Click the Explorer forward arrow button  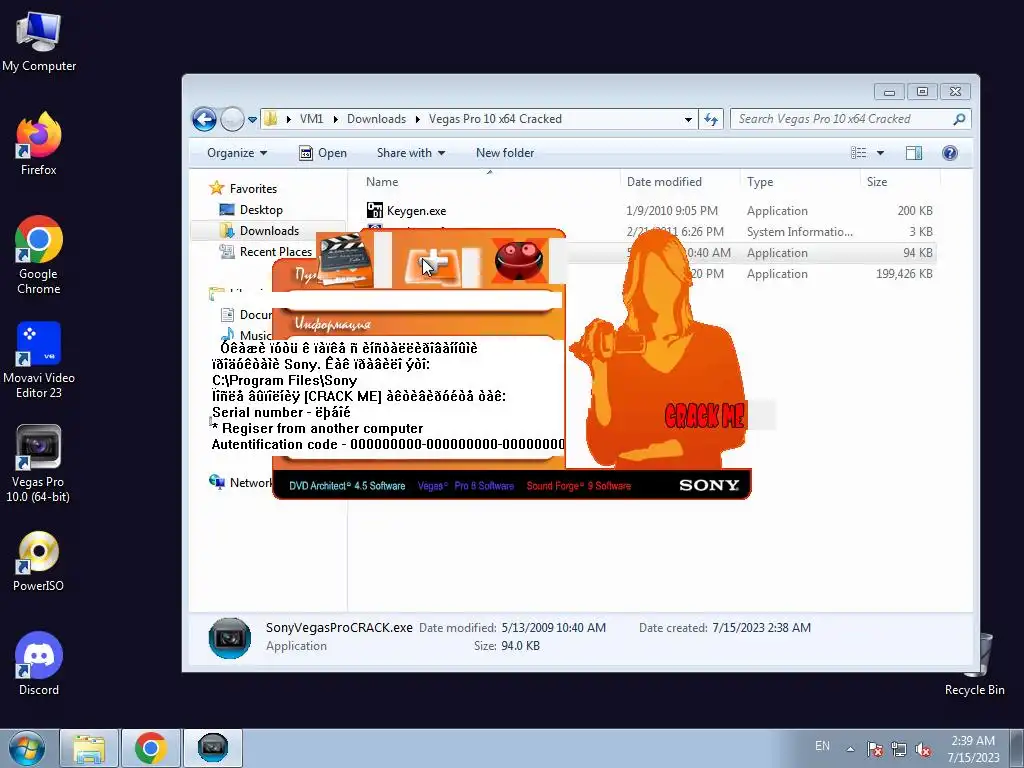click(232, 119)
